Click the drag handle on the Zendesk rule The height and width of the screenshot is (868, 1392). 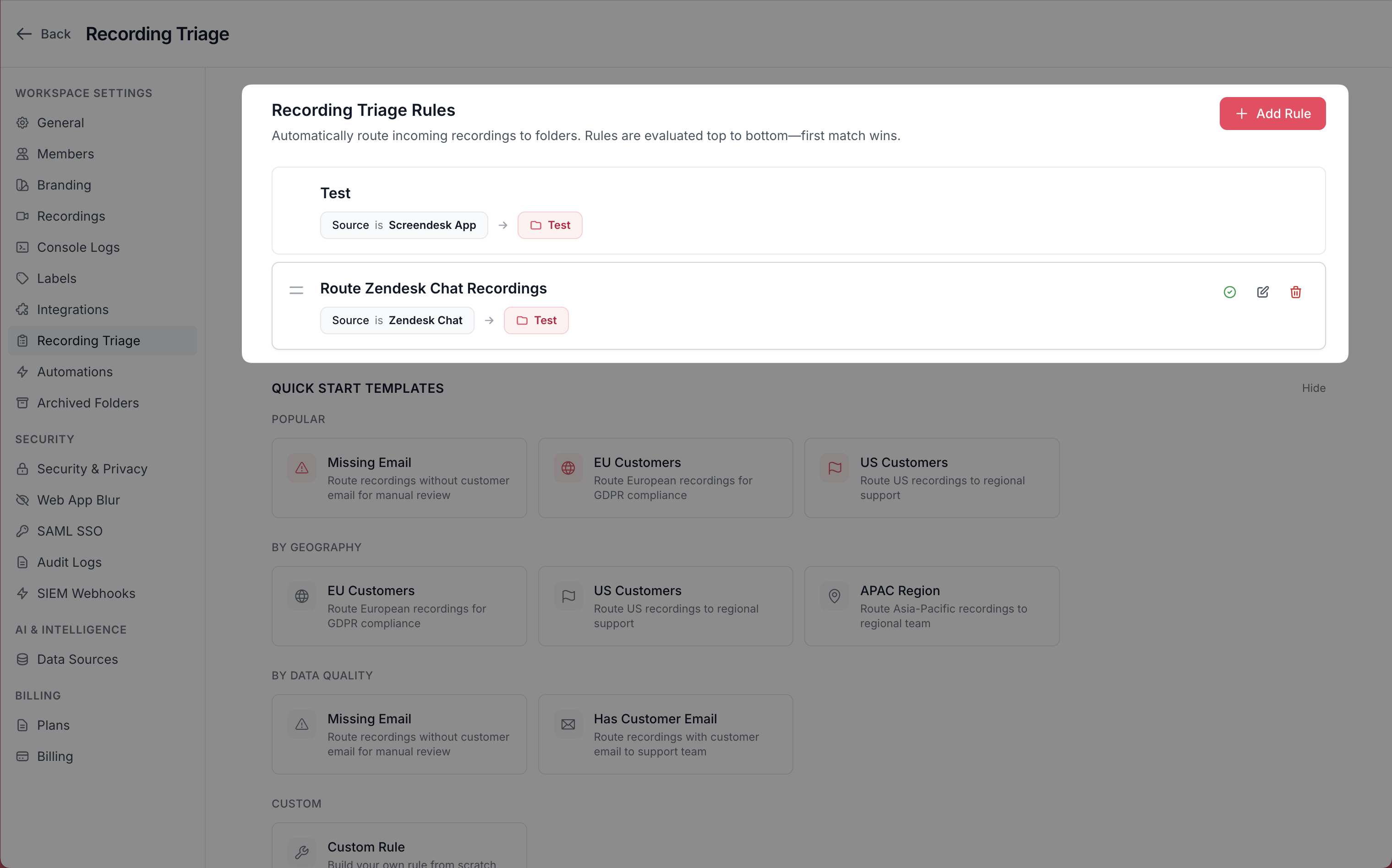(296, 291)
